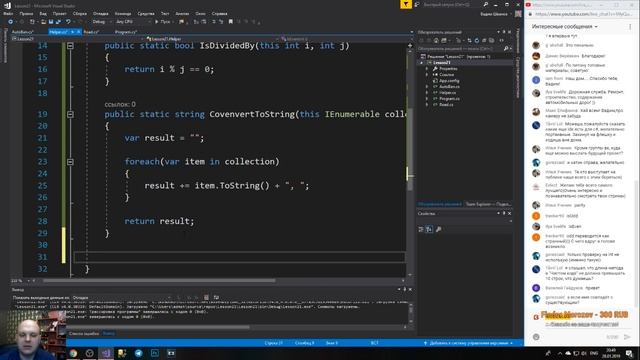The image size is (640, 360).
Task: Click the Properties wrench icon in Properties panel
Action: pos(438,229)
